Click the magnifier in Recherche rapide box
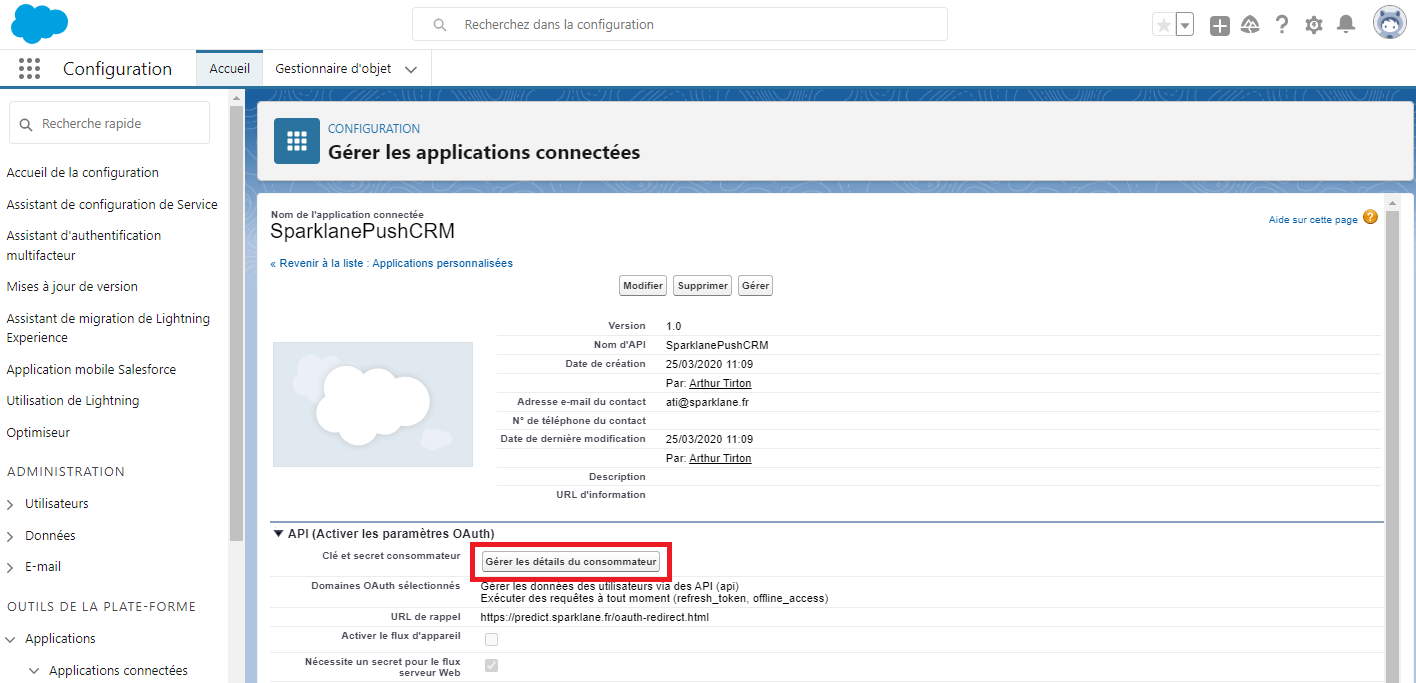Viewport: 1416px width, 683px height. (27, 124)
